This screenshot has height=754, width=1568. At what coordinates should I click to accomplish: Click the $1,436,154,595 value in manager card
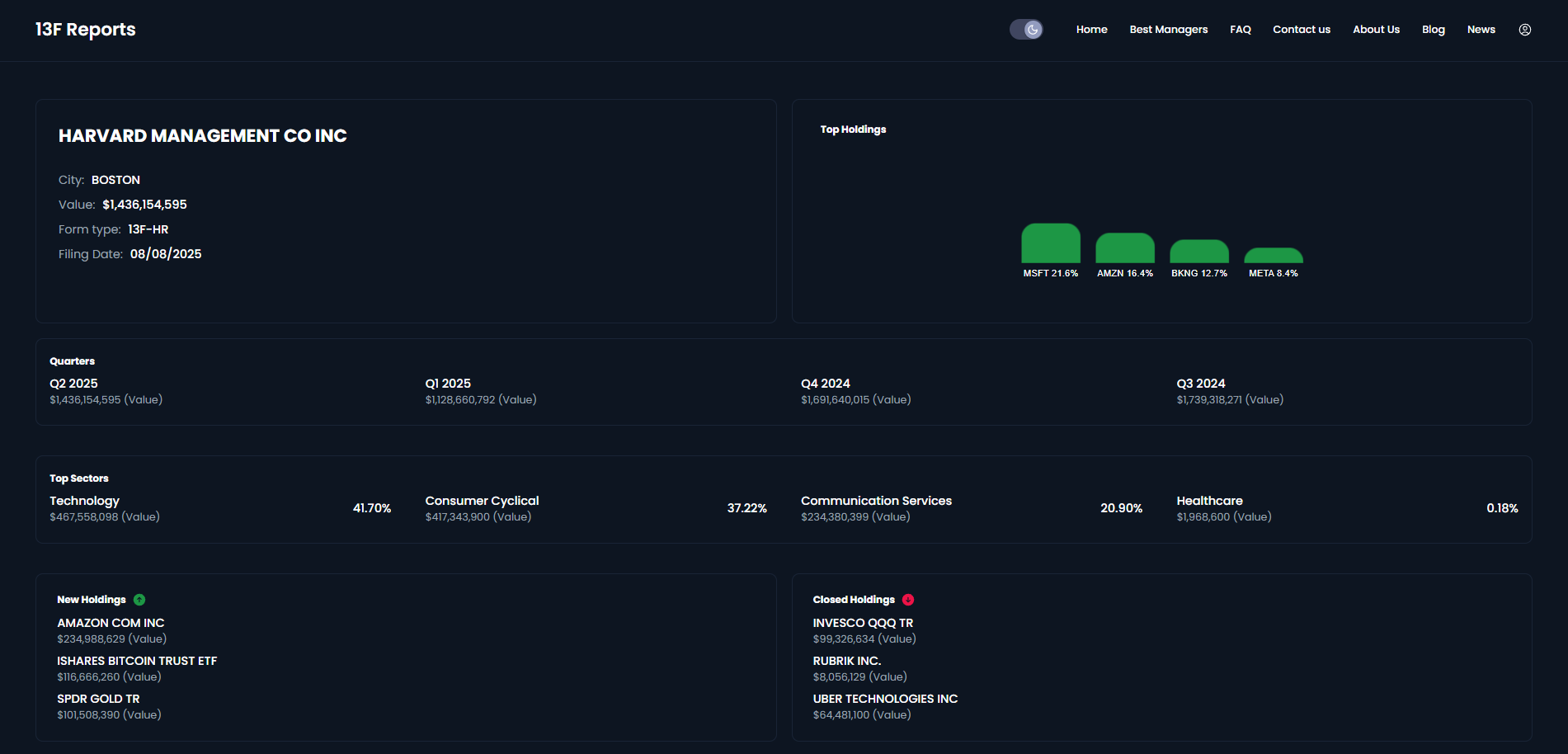click(144, 205)
